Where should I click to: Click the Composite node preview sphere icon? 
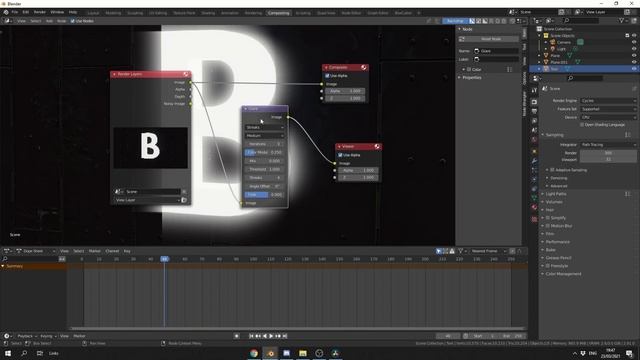363,67
